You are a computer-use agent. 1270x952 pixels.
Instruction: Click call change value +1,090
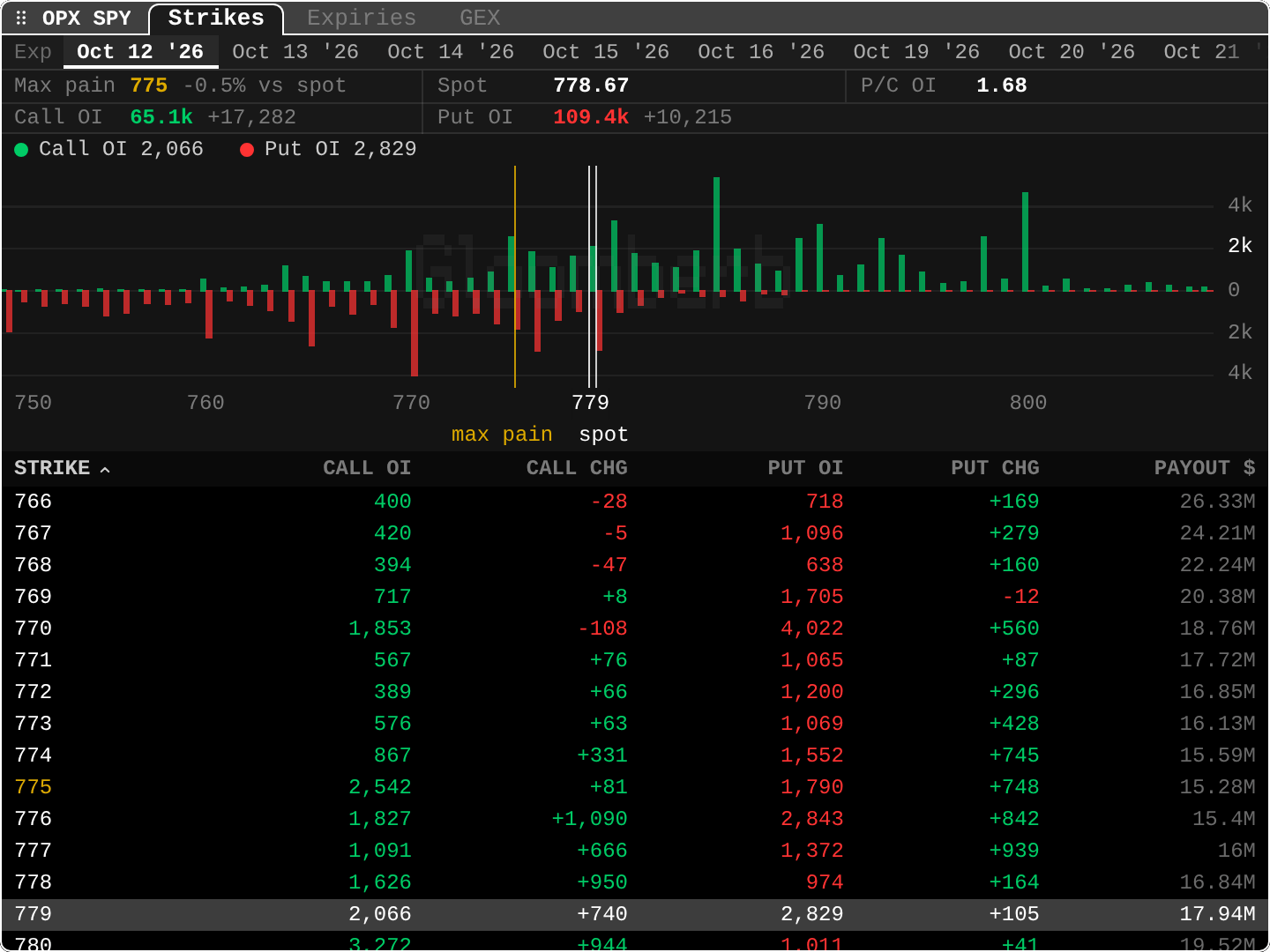(x=589, y=819)
